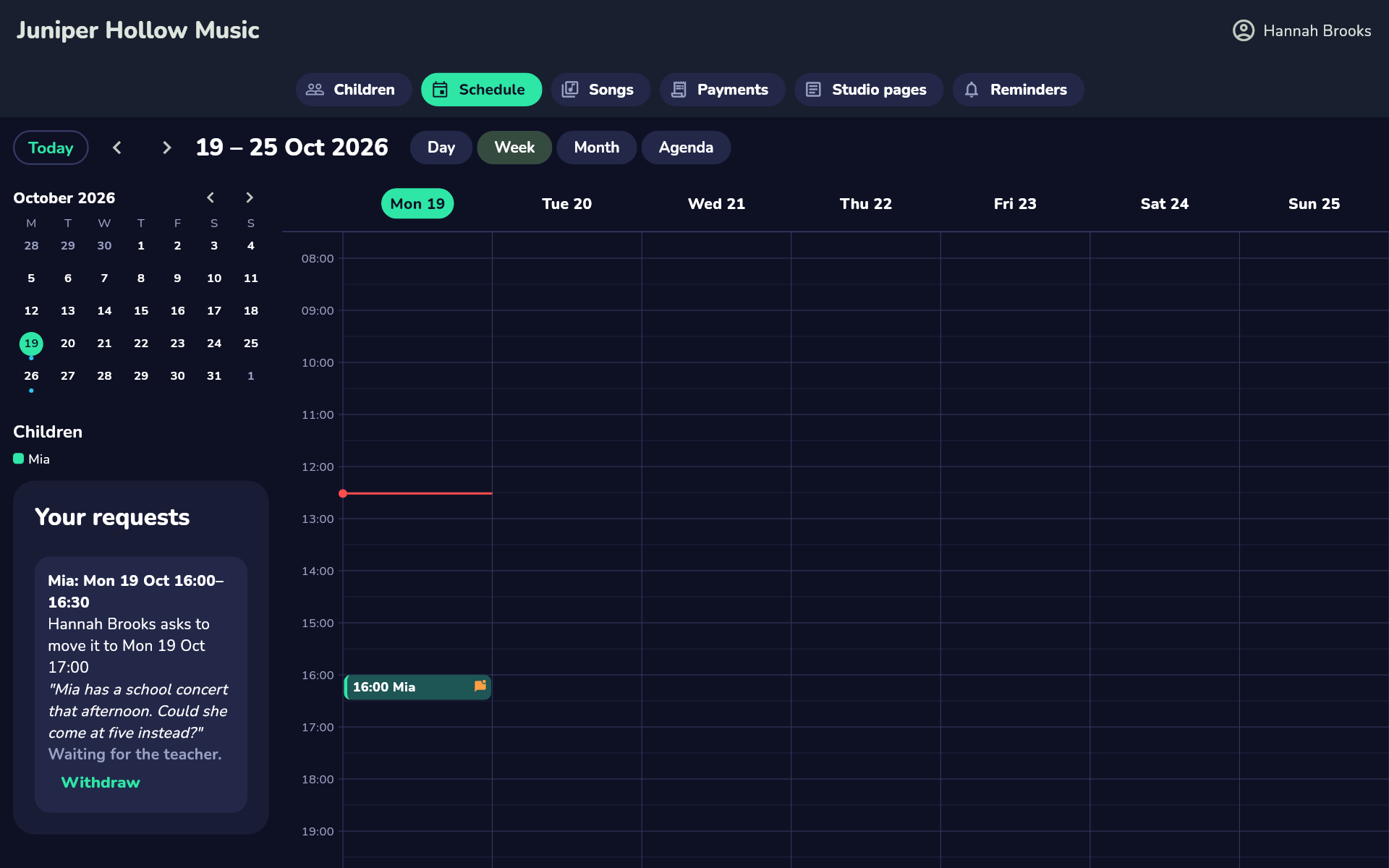Select 26 in the October mini calendar
Viewport: 1389px width, 868px height.
(x=31, y=376)
